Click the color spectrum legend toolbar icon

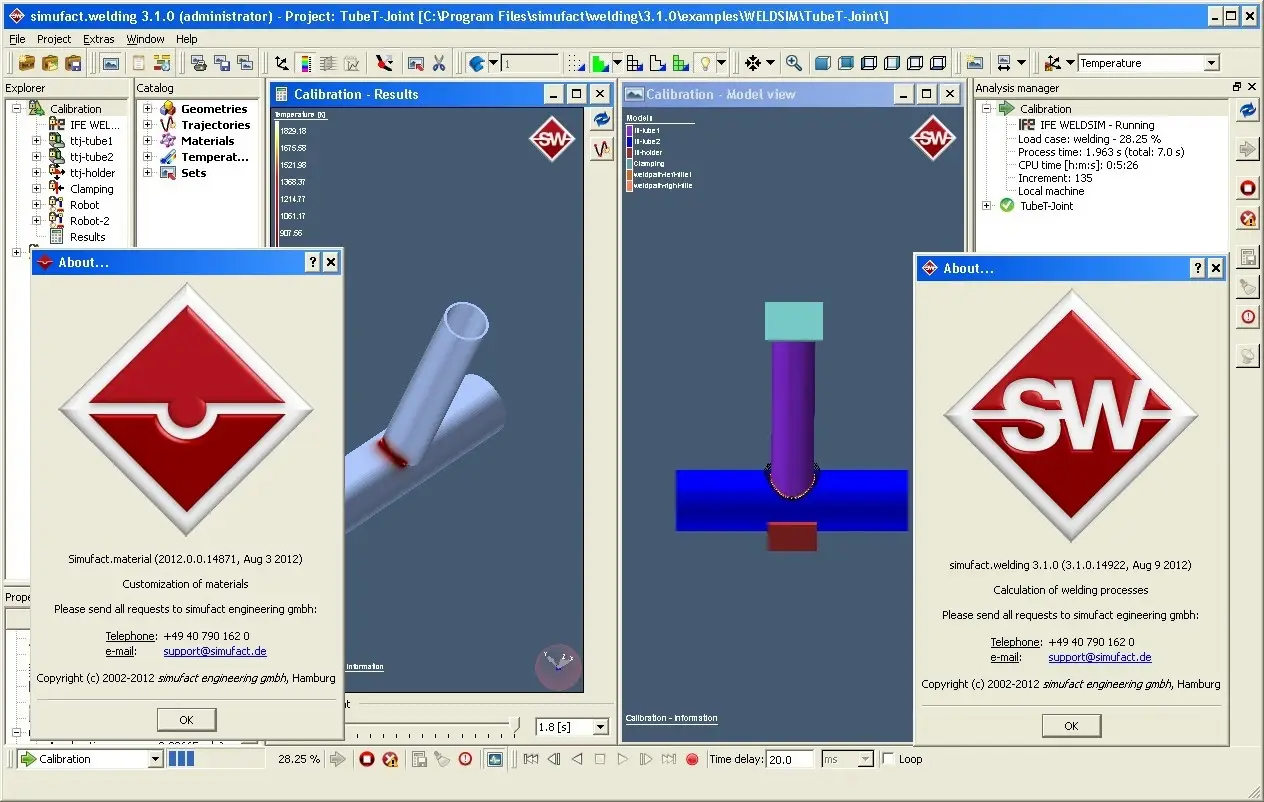(305, 63)
